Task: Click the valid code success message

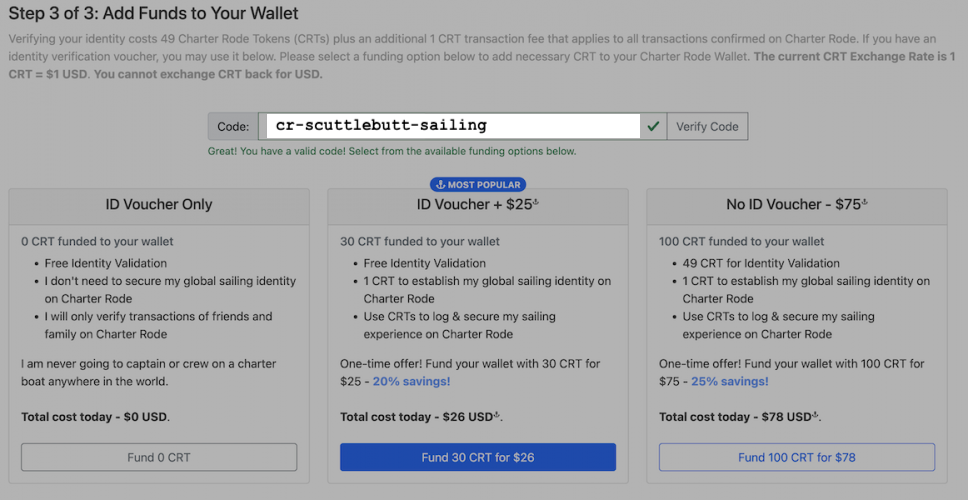Action: point(392,151)
